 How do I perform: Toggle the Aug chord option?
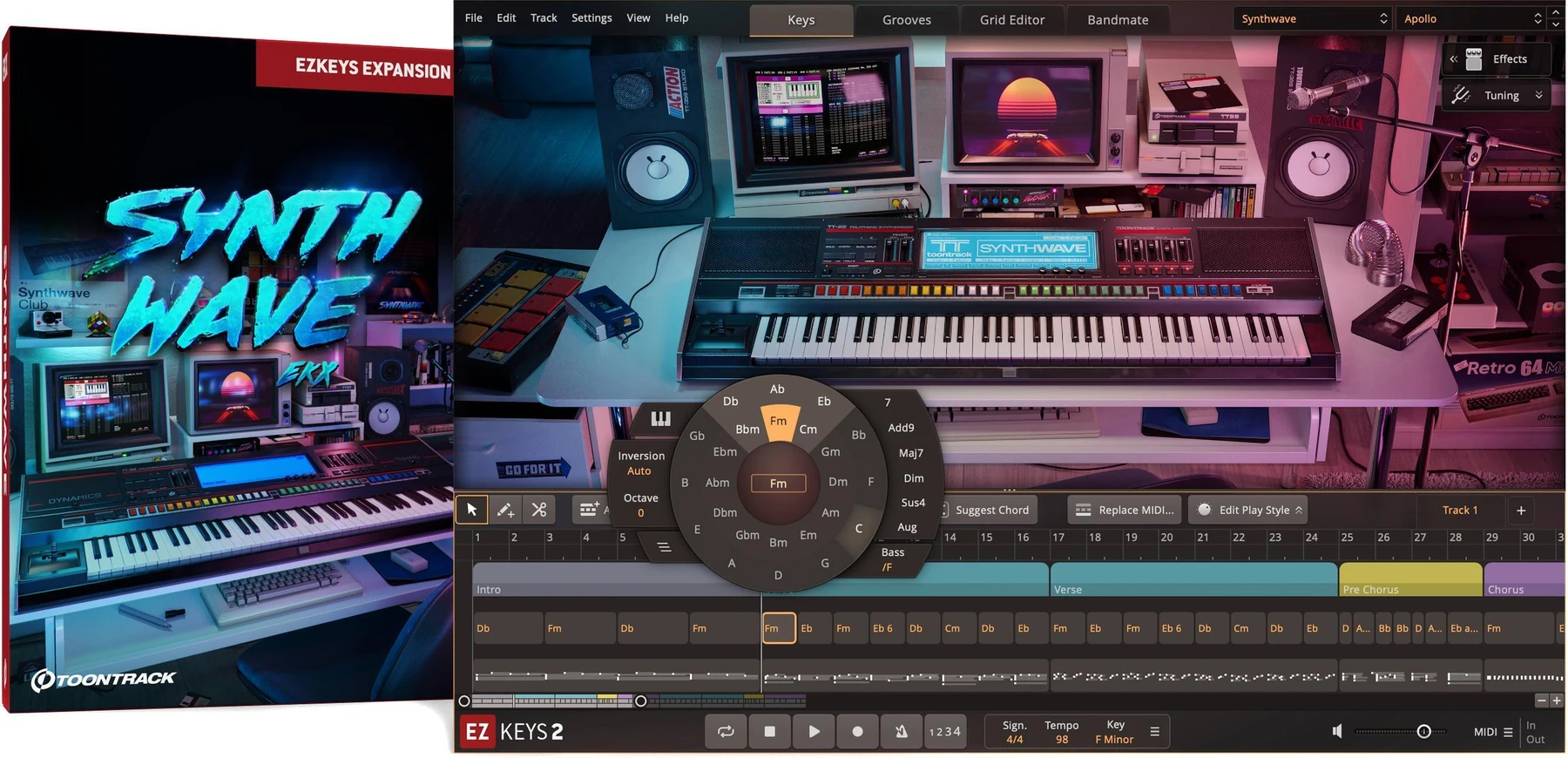[x=907, y=527]
